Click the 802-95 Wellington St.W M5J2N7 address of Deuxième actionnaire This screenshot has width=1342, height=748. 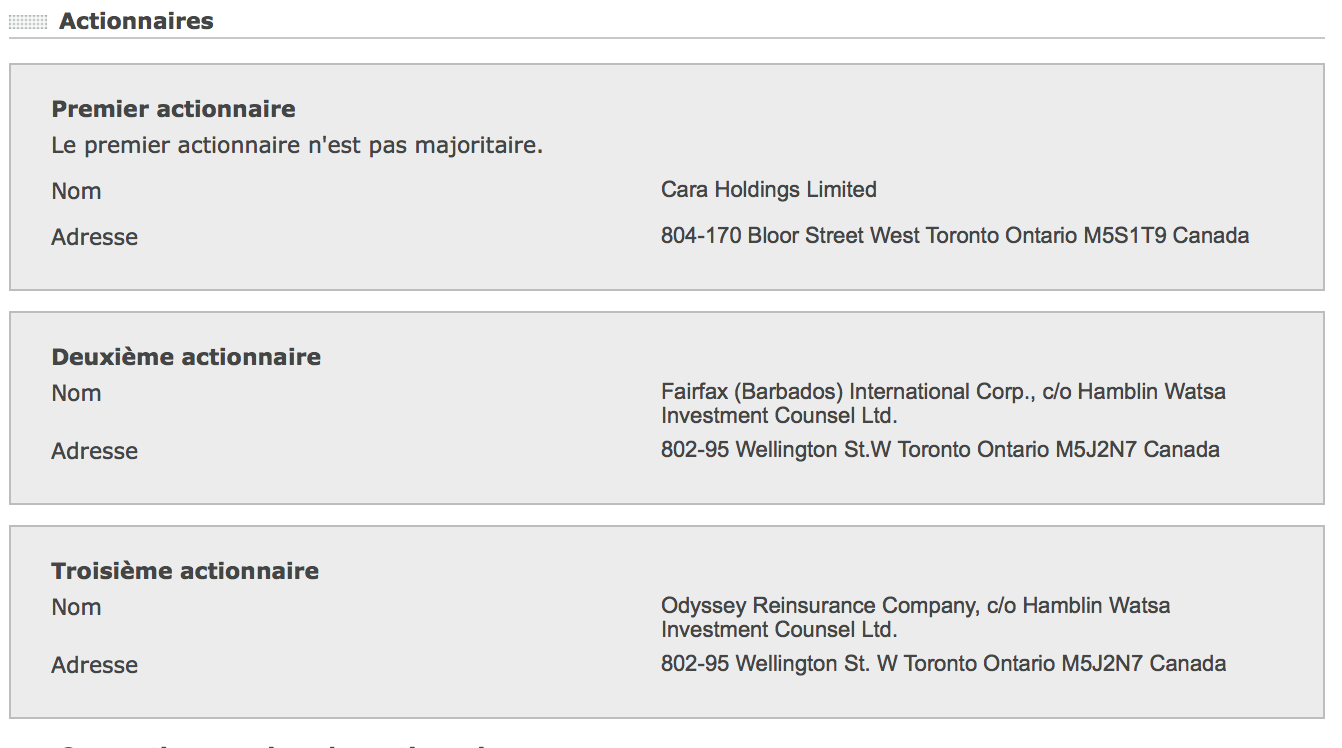point(939,450)
